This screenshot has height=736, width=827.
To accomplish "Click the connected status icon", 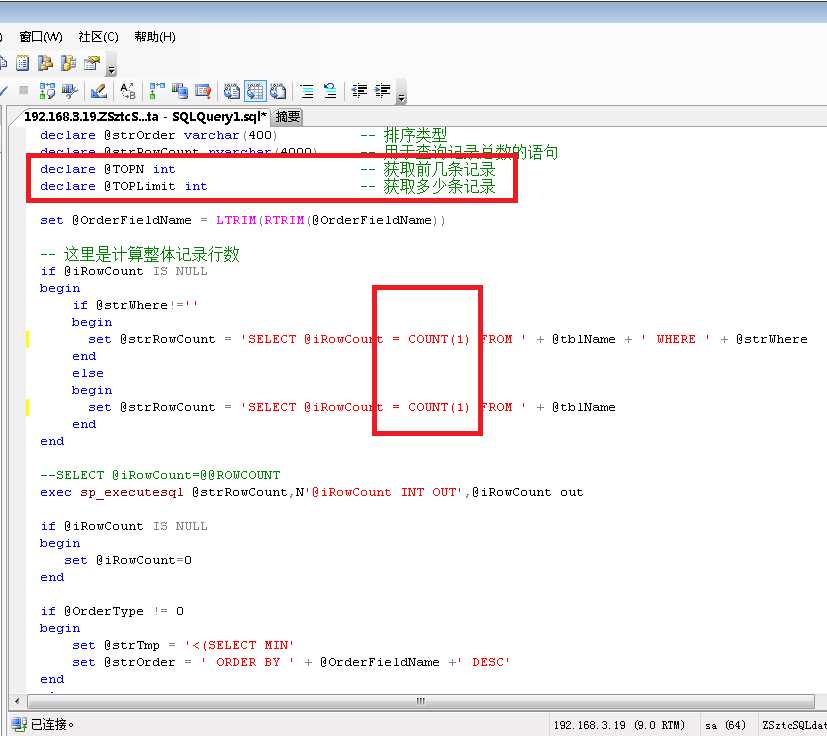I will click(x=19, y=724).
